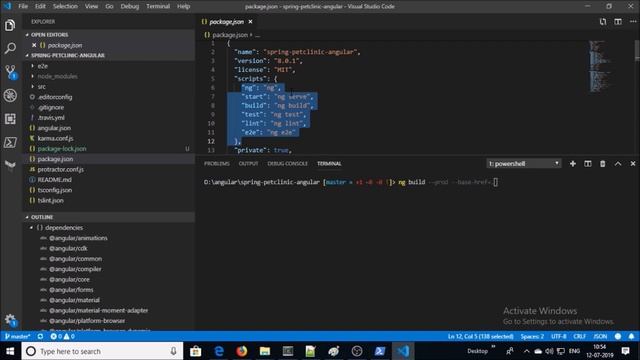
Task: Open the Selection menu
Action: [x=65, y=6]
